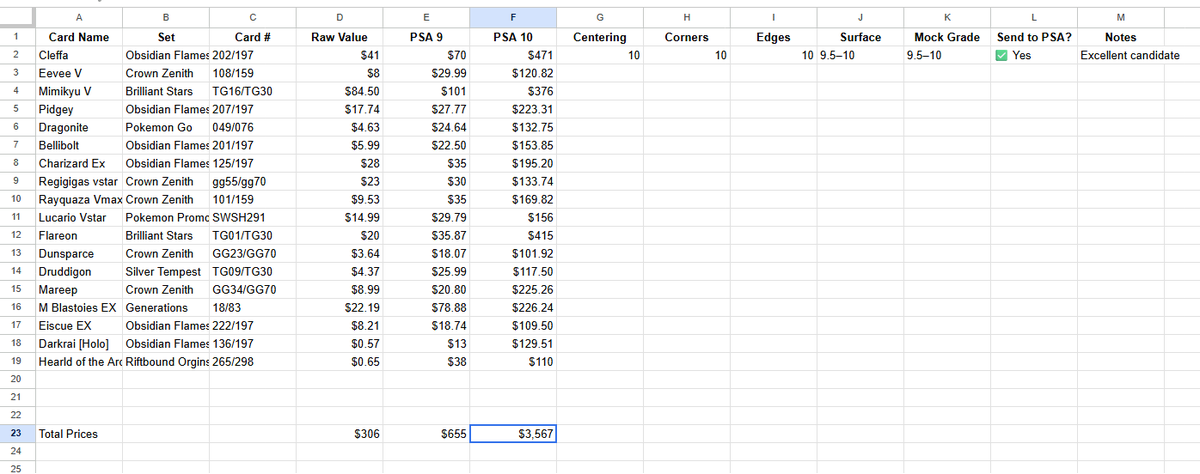Image resolution: width=1200 pixels, height=474 pixels.
Task: Click the 'Notes' header cell
Action: click(x=1120, y=37)
